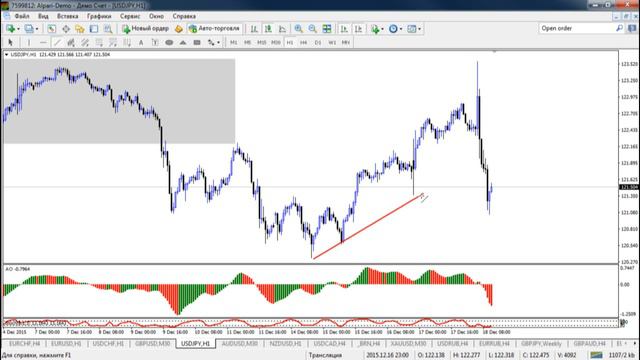
Task: Switch to the GBPJPY,Weekly chart tab
Action: pyautogui.click(x=541, y=344)
